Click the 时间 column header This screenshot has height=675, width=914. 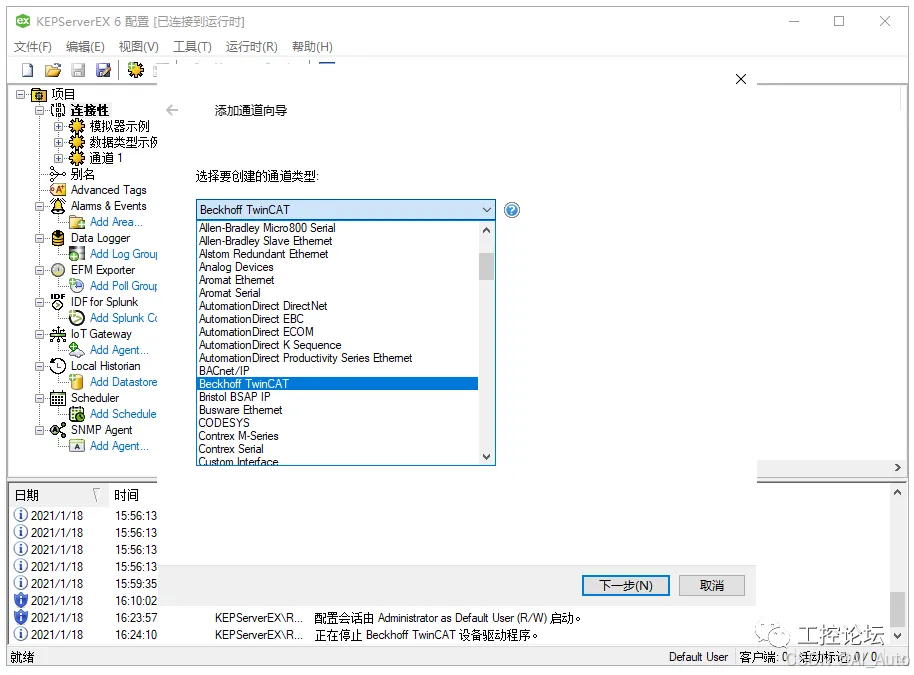coord(133,495)
